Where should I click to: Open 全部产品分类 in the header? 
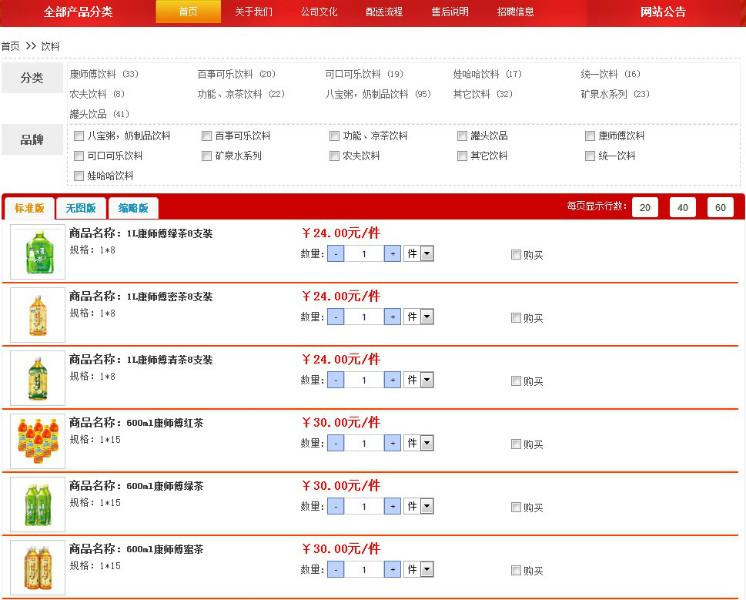(78, 11)
